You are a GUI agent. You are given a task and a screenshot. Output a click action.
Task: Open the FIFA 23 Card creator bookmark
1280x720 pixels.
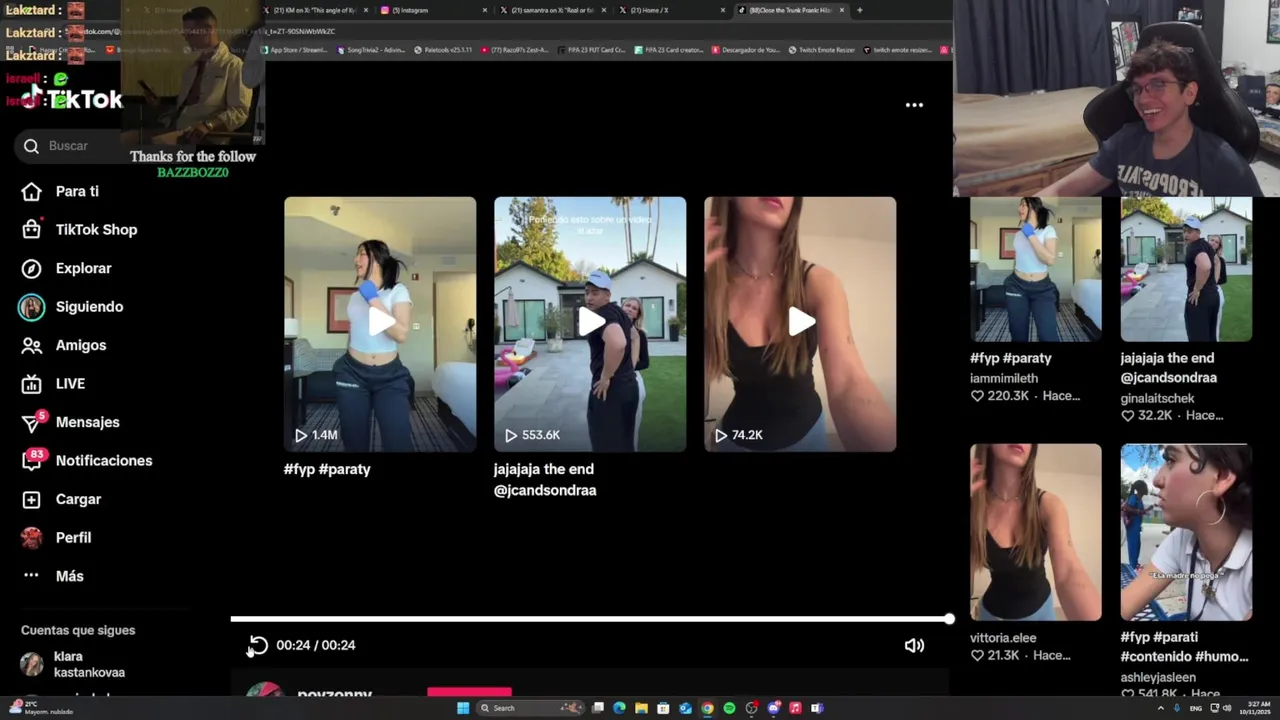671,49
